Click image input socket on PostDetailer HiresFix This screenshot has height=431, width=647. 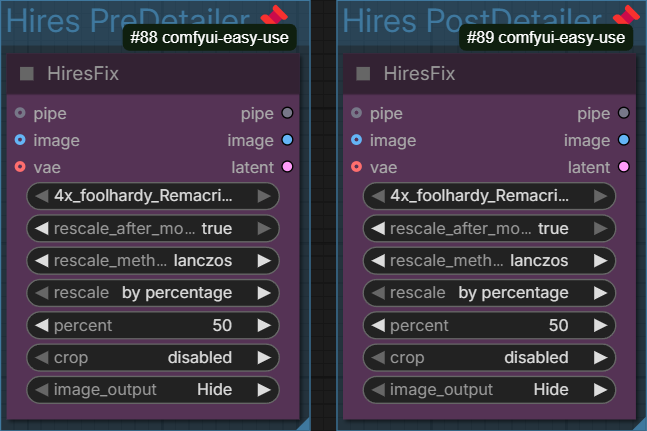(357, 140)
